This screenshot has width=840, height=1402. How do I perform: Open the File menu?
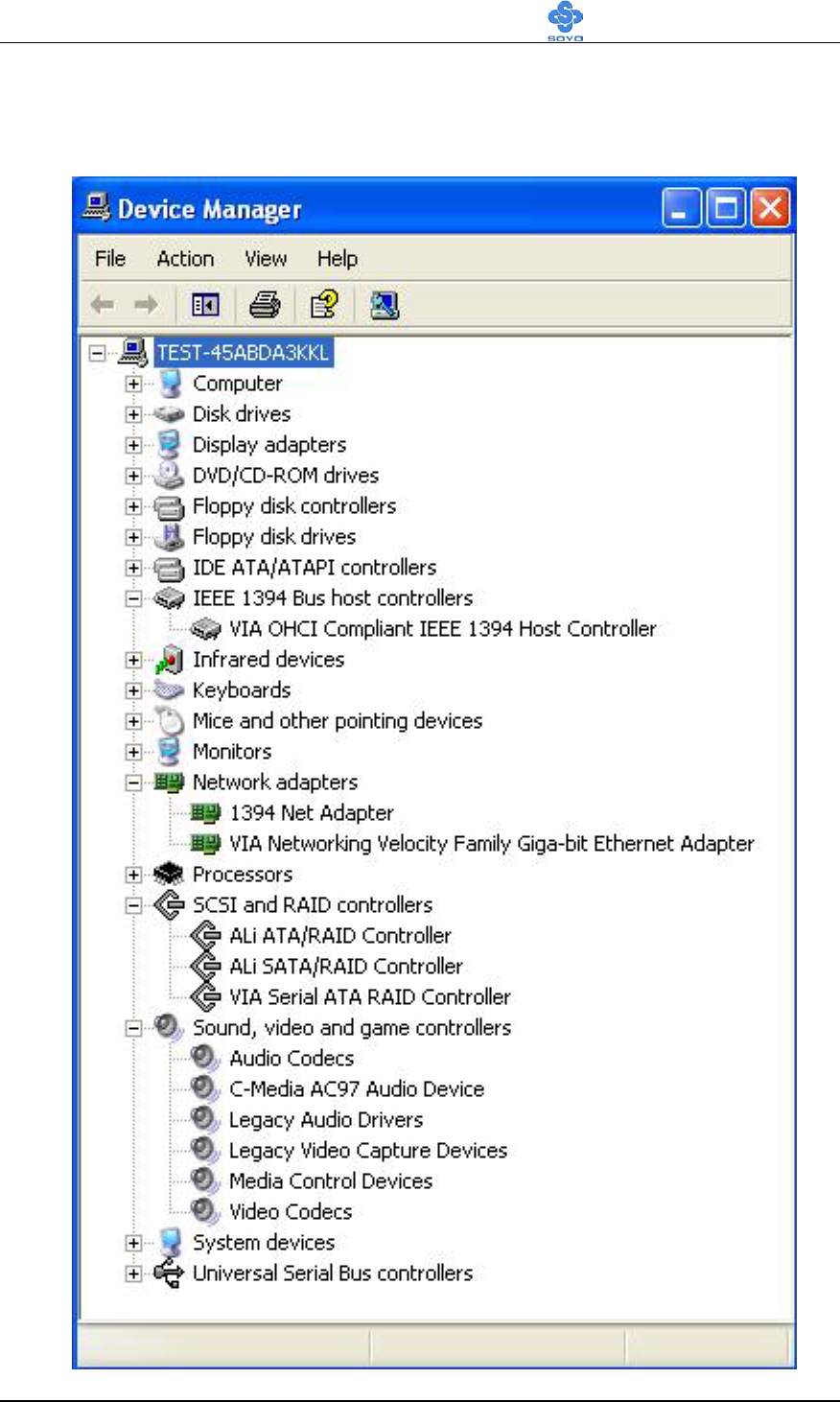point(110,258)
